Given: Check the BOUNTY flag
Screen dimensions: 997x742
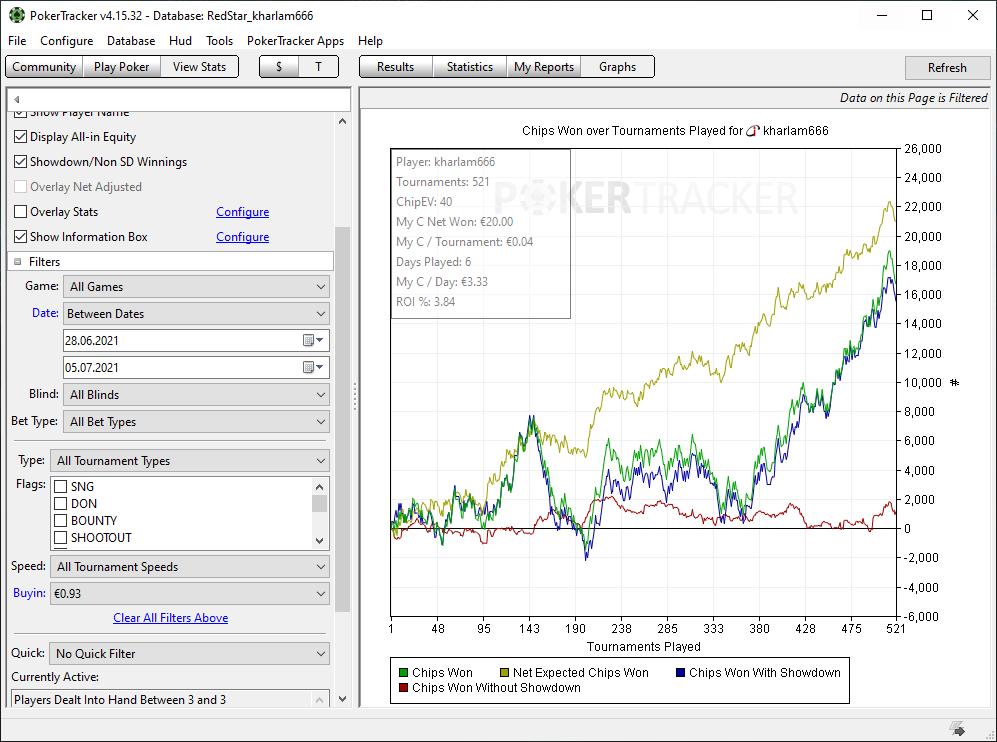Looking at the screenshot, I should point(60,520).
